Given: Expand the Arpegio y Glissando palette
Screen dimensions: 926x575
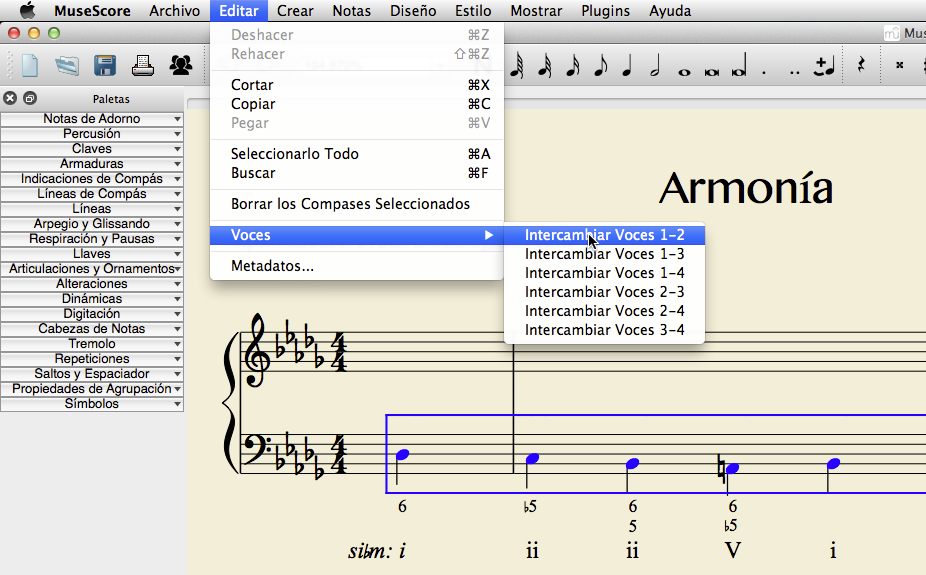Looking at the screenshot, I should tap(92, 224).
